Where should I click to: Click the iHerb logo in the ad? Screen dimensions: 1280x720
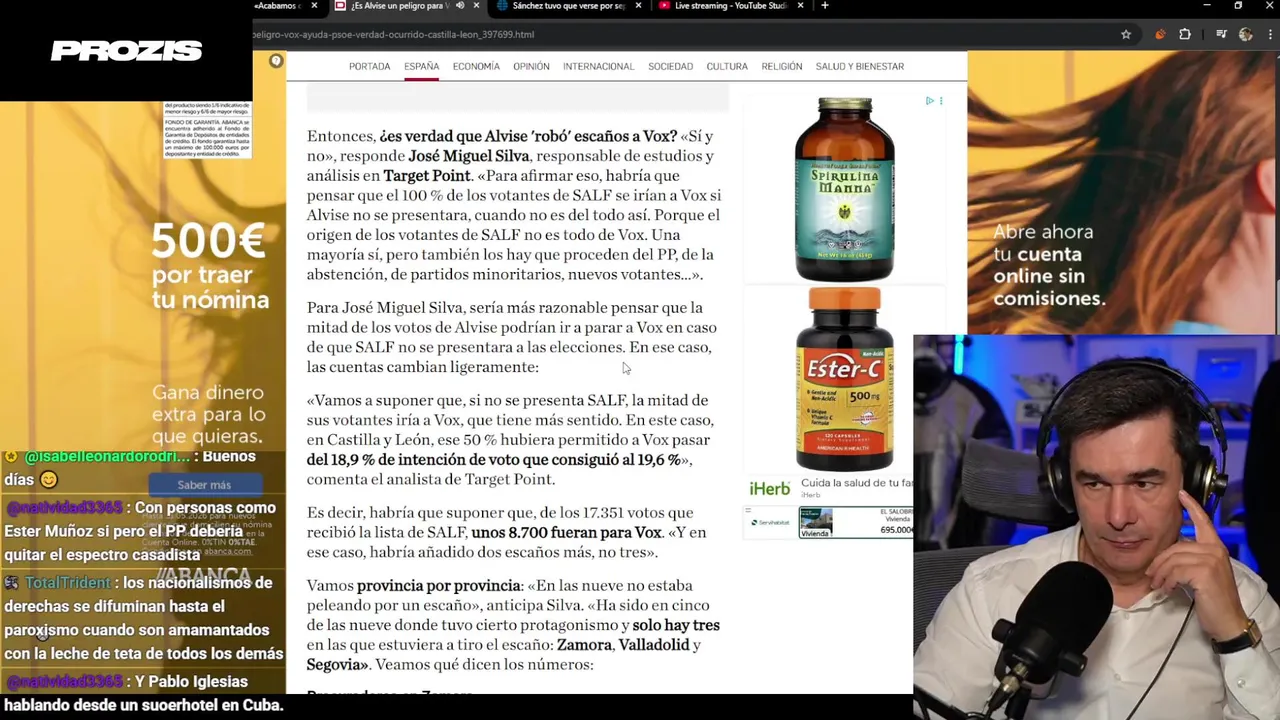[770, 488]
